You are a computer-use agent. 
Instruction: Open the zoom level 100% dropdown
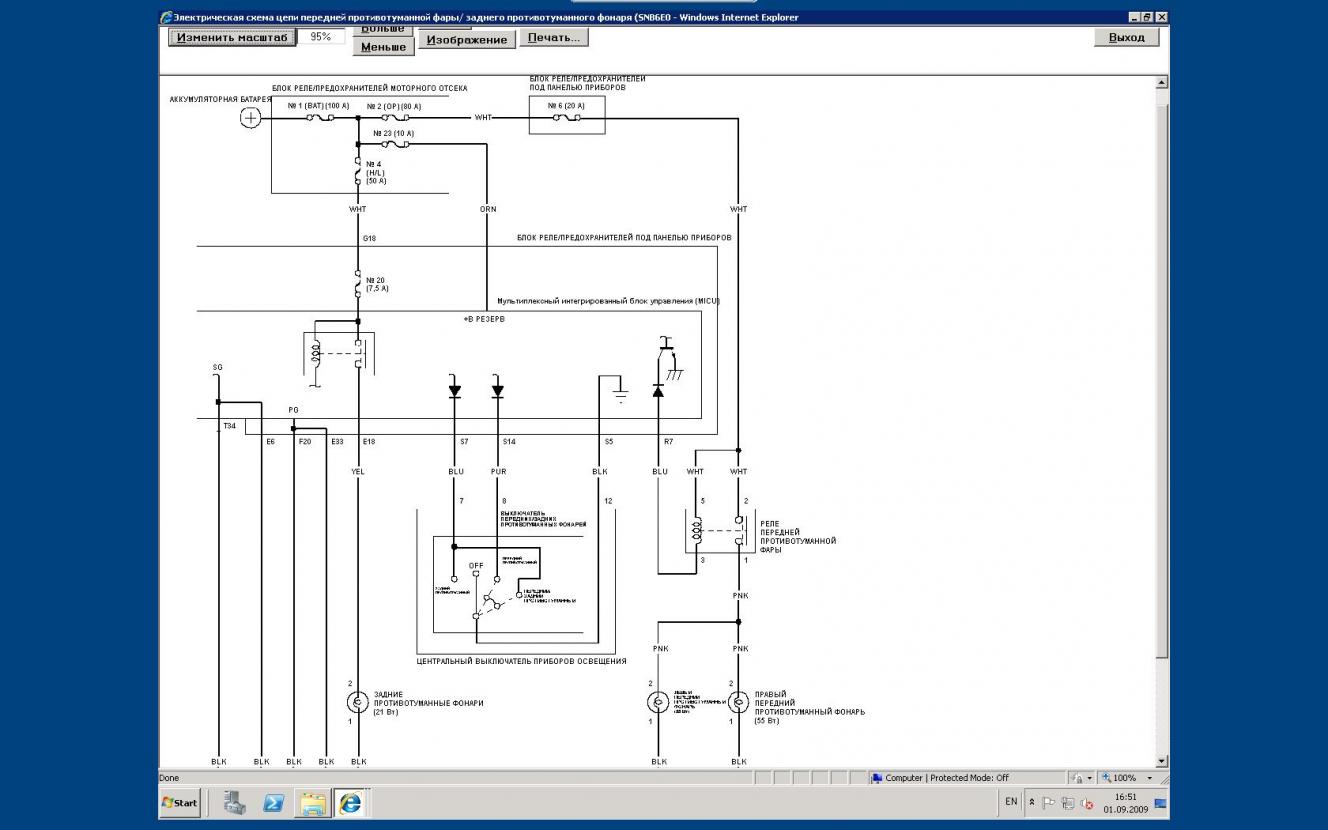pyautogui.click(x=1149, y=778)
